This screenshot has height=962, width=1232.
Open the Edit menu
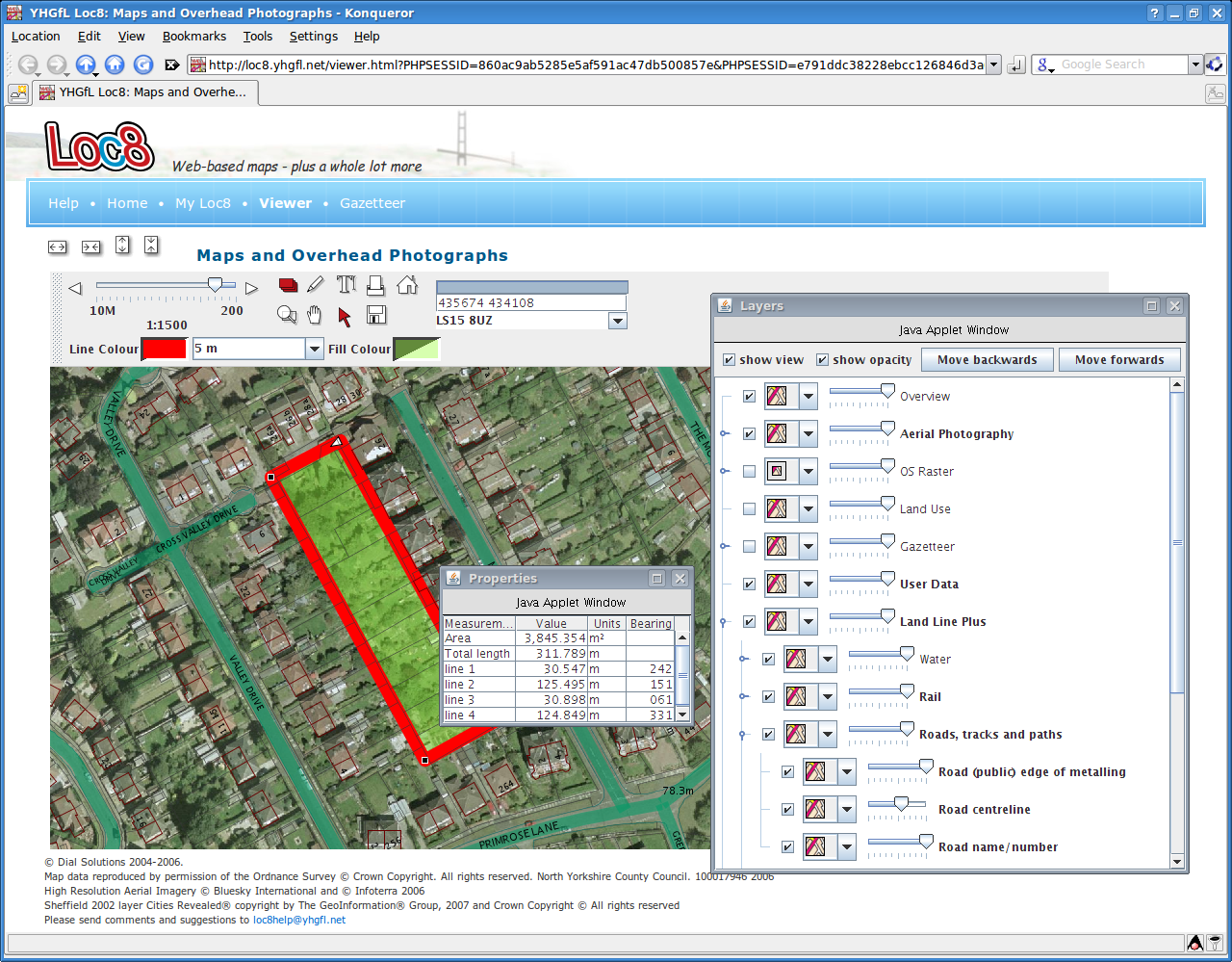coord(90,36)
